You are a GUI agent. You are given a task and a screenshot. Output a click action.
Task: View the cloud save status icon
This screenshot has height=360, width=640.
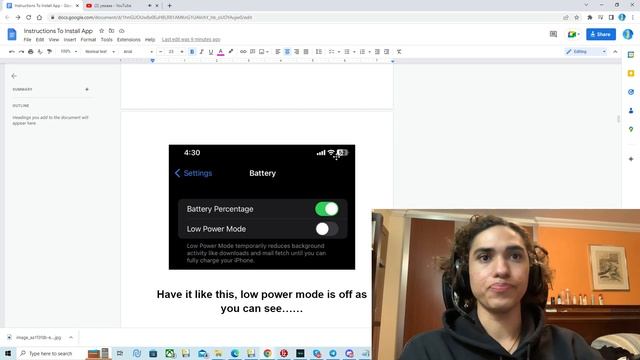[x=122, y=31]
